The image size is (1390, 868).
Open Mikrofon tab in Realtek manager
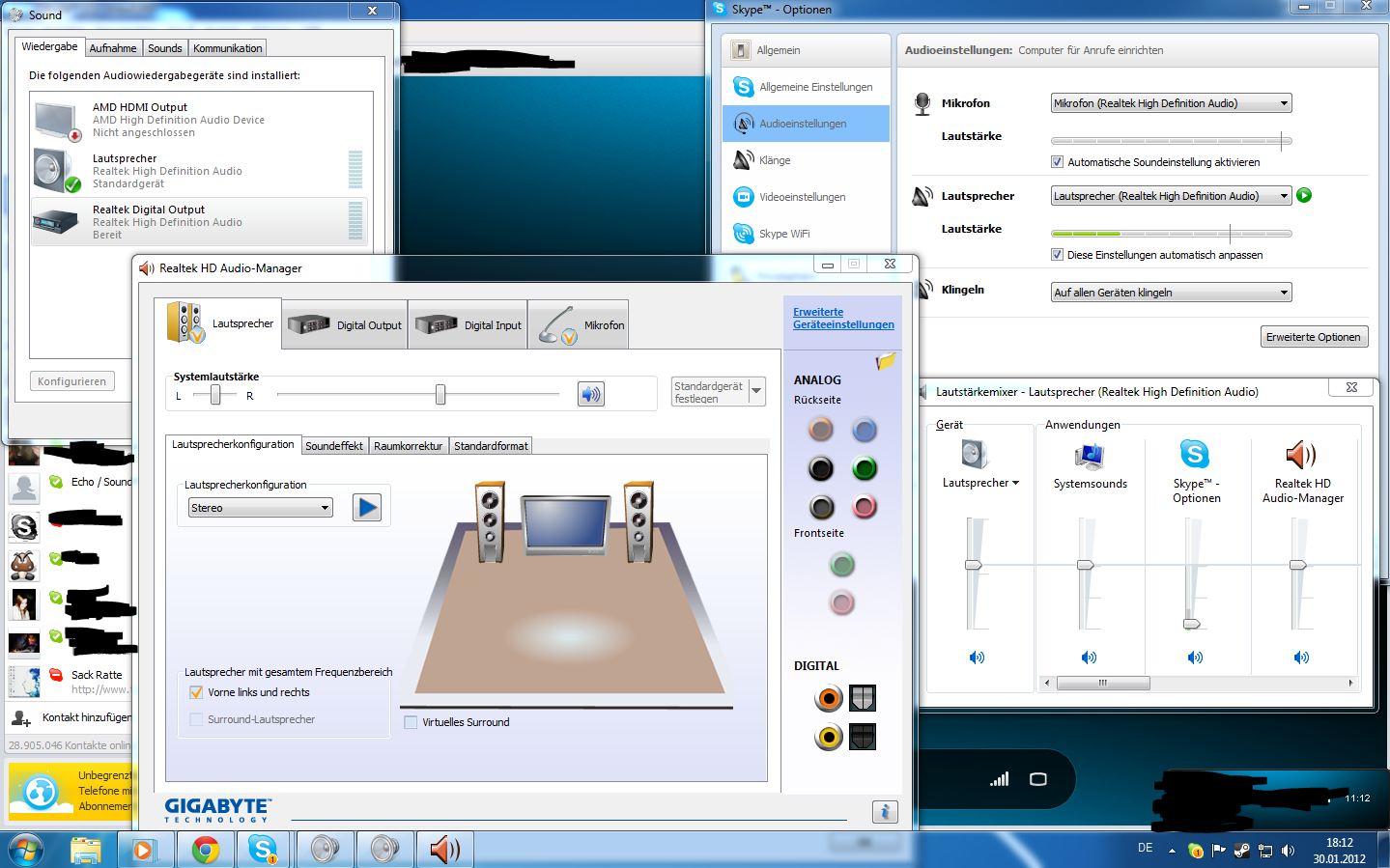click(x=579, y=325)
